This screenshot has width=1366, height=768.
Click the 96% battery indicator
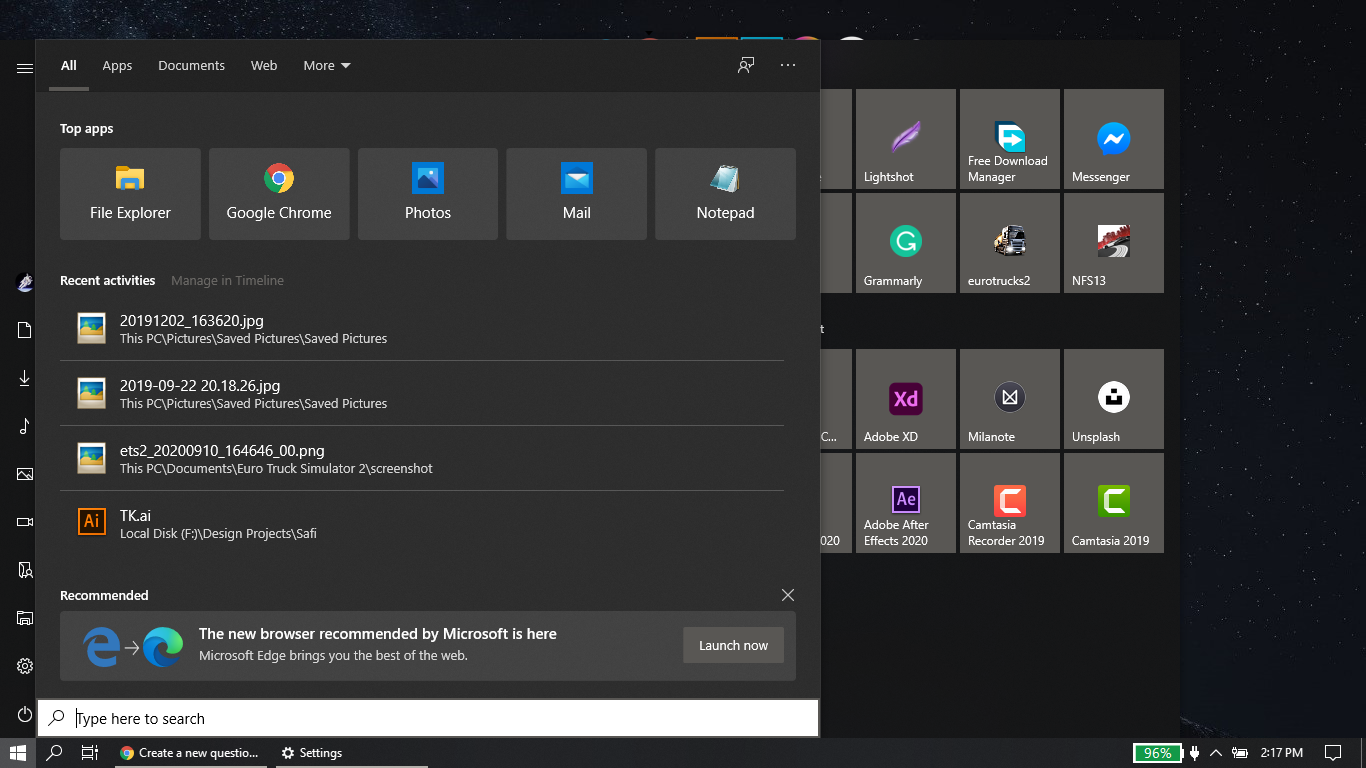[x=1157, y=753]
